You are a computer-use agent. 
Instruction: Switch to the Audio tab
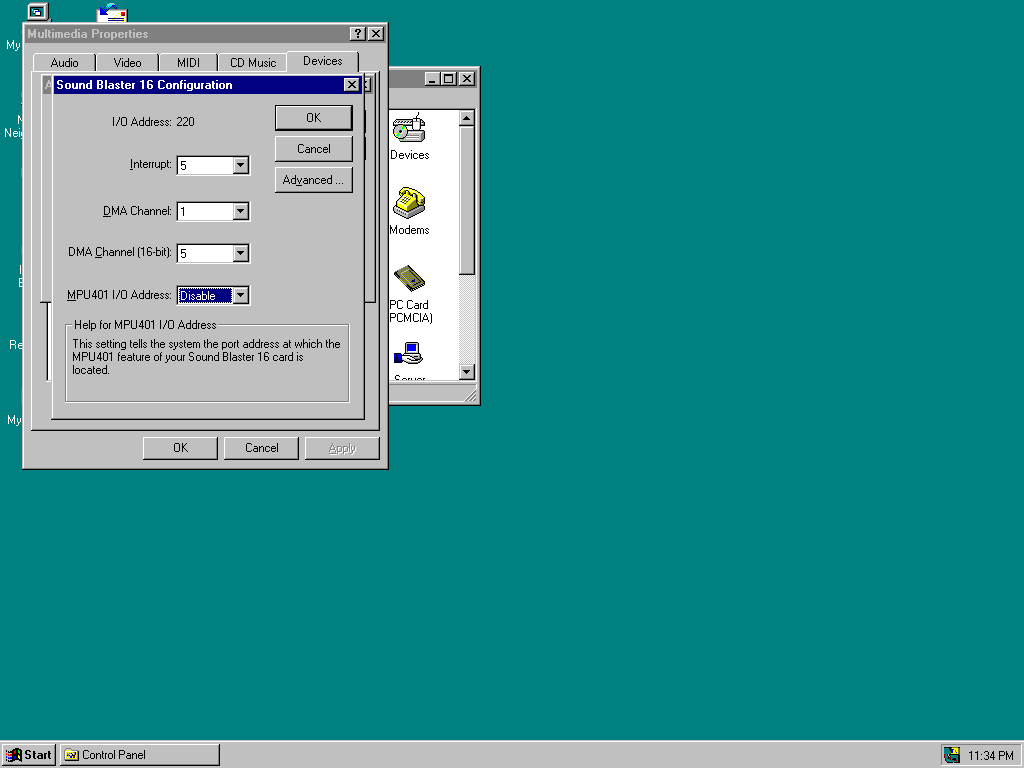point(64,62)
